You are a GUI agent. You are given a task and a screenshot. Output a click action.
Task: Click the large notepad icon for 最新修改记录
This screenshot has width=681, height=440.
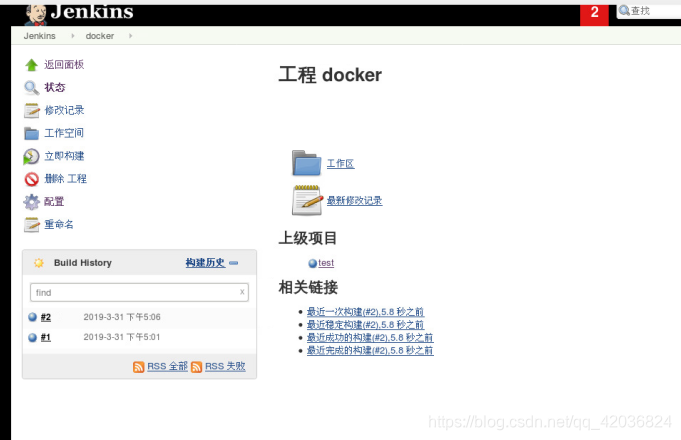[x=307, y=200]
